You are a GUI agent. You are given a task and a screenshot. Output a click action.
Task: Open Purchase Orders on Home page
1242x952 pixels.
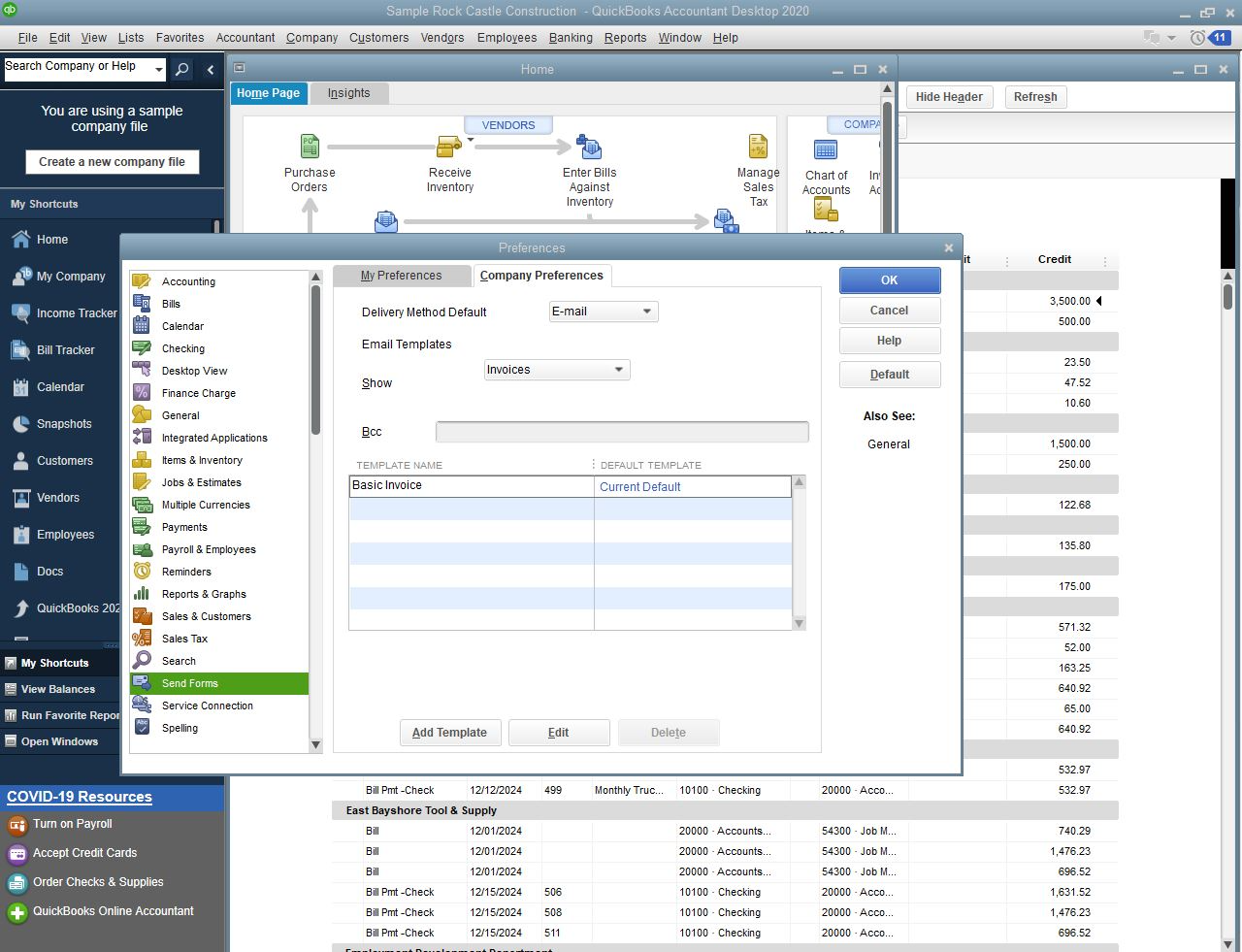(x=310, y=147)
